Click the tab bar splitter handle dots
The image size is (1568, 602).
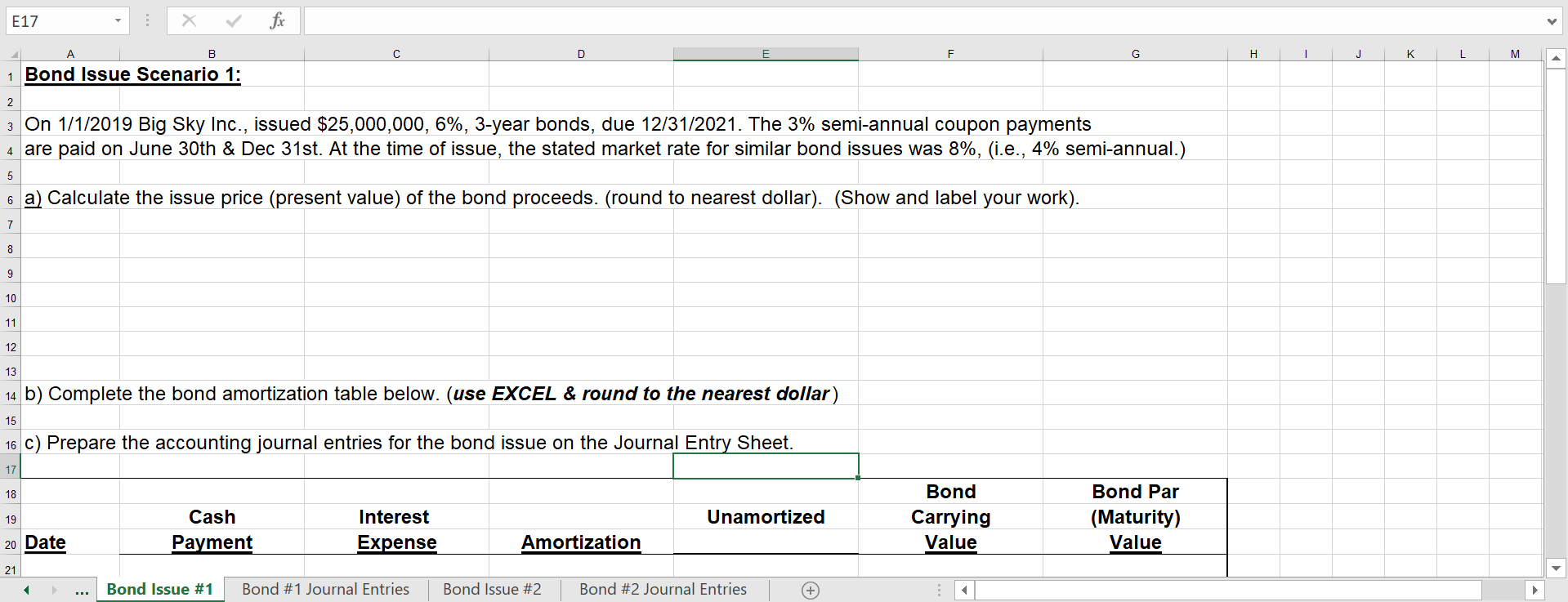click(x=939, y=590)
